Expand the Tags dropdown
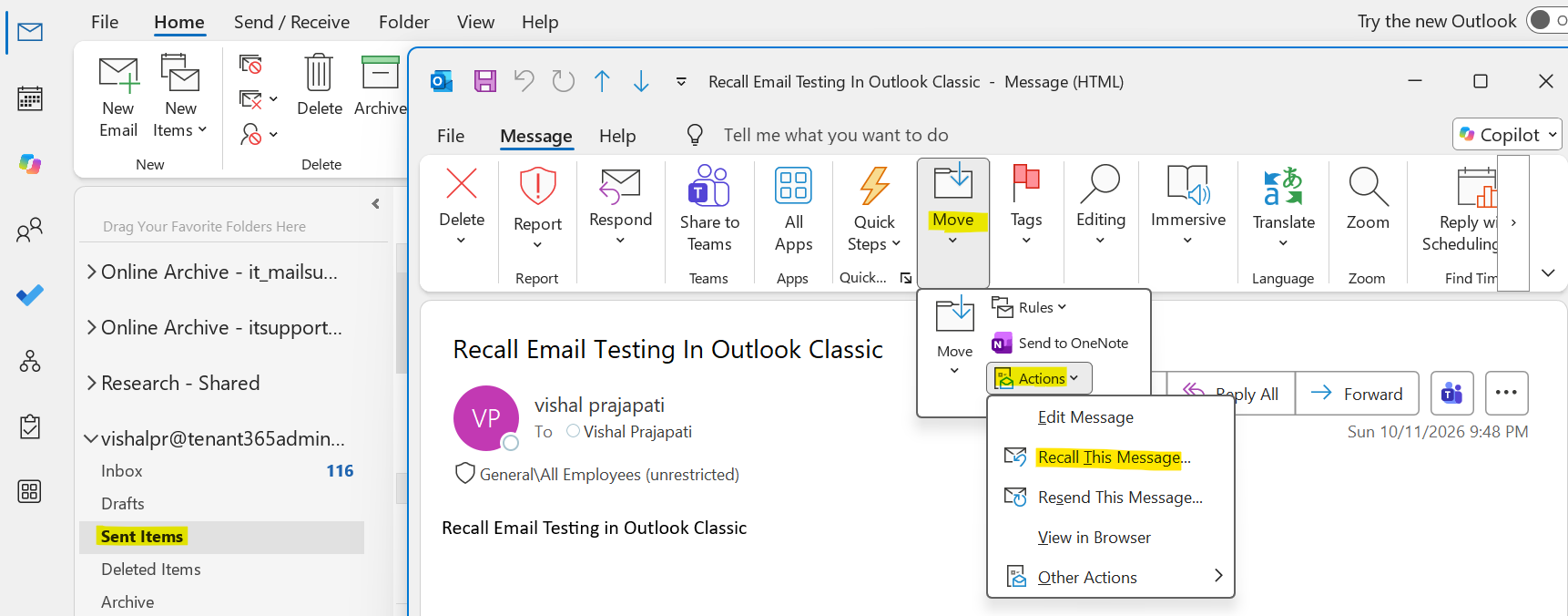Viewport: 1568px width, 616px height. [x=1026, y=241]
